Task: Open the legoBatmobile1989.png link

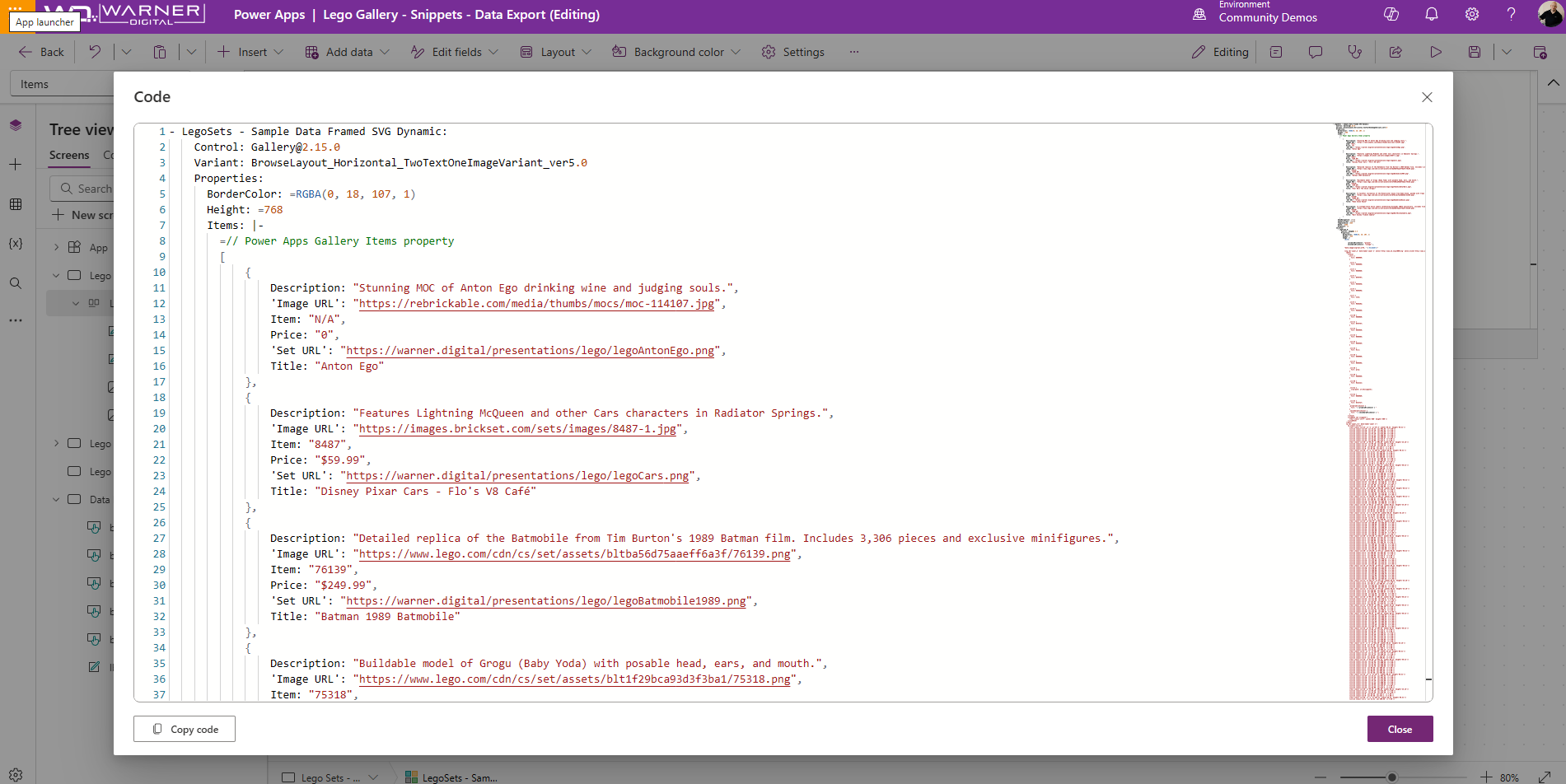Action: tap(546, 601)
